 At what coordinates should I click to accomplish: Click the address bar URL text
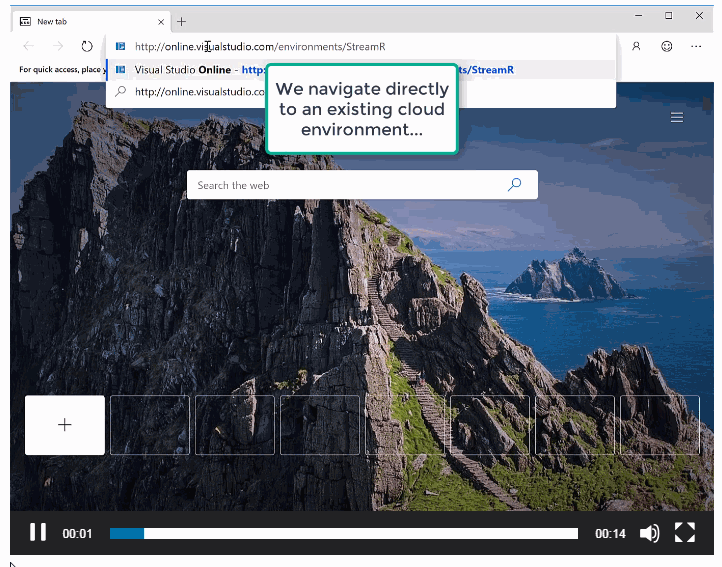click(x=260, y=46)
